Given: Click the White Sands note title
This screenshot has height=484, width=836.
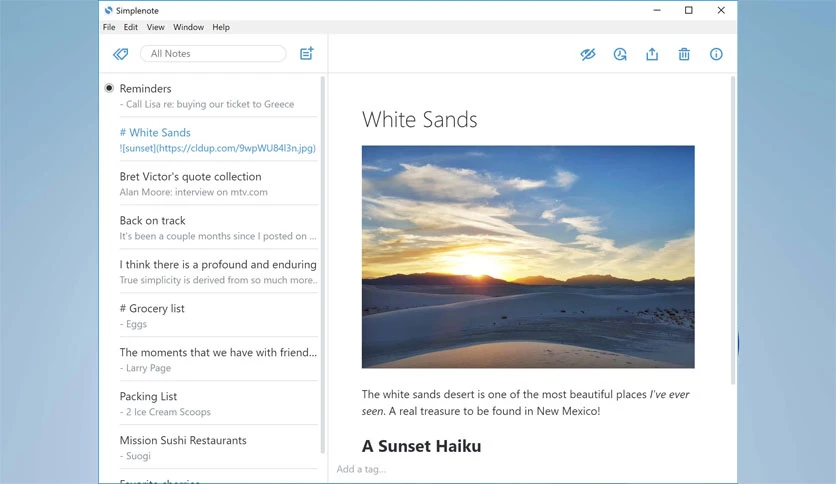Looking at the screenshot, I should (420, 119).
